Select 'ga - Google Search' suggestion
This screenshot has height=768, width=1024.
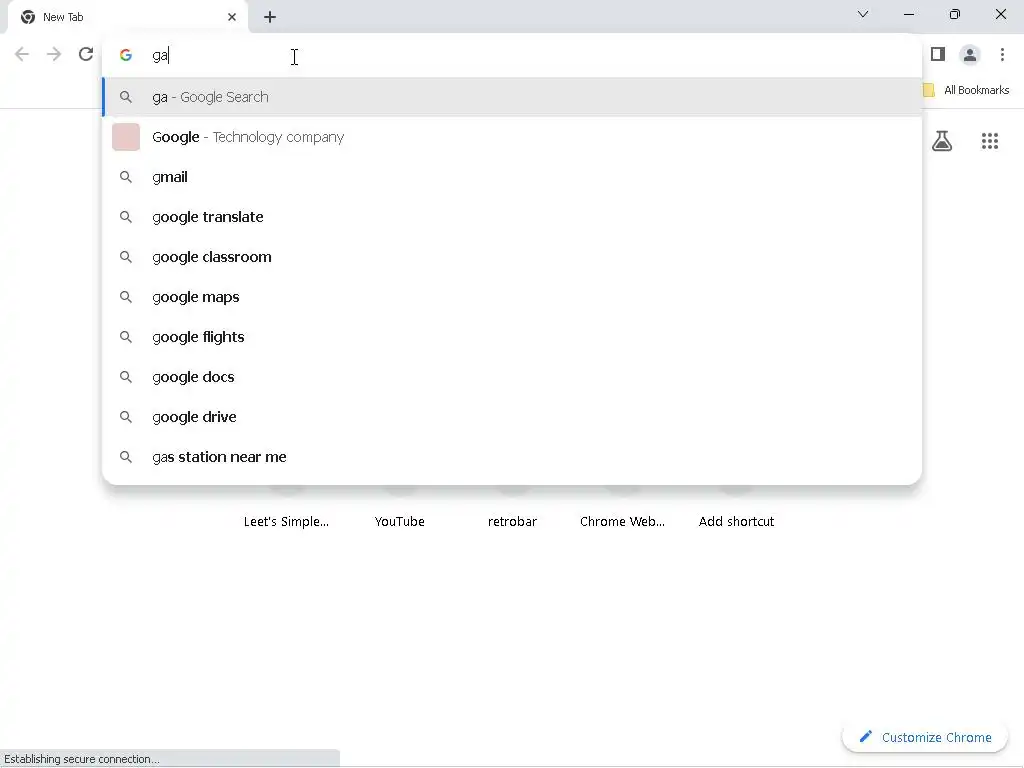512,97
